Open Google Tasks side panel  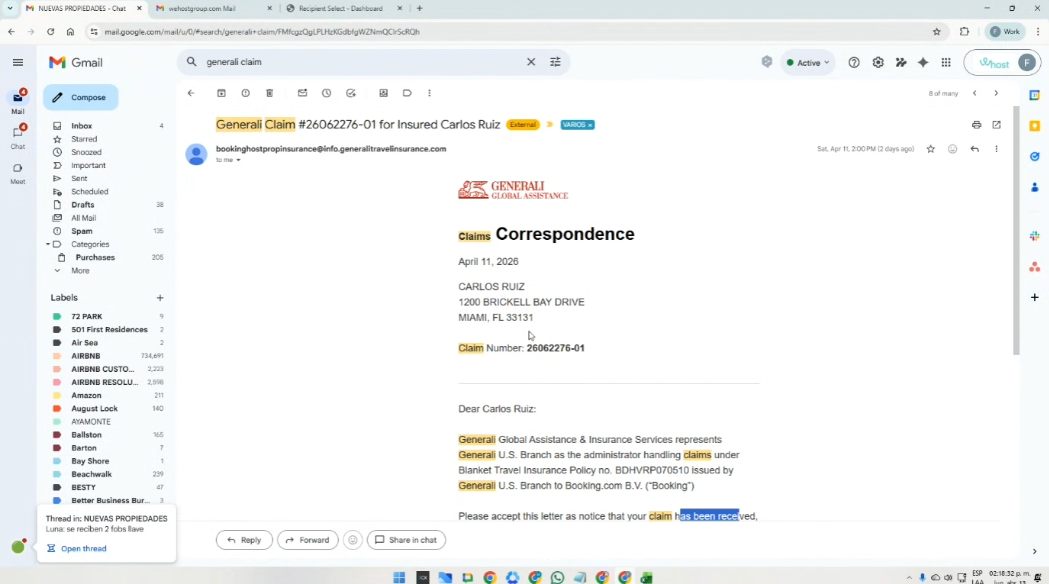(1034, 157)
